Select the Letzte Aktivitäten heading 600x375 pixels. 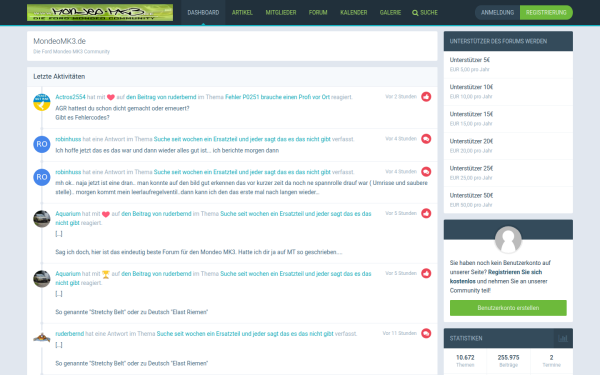click(x=59, y=77)
